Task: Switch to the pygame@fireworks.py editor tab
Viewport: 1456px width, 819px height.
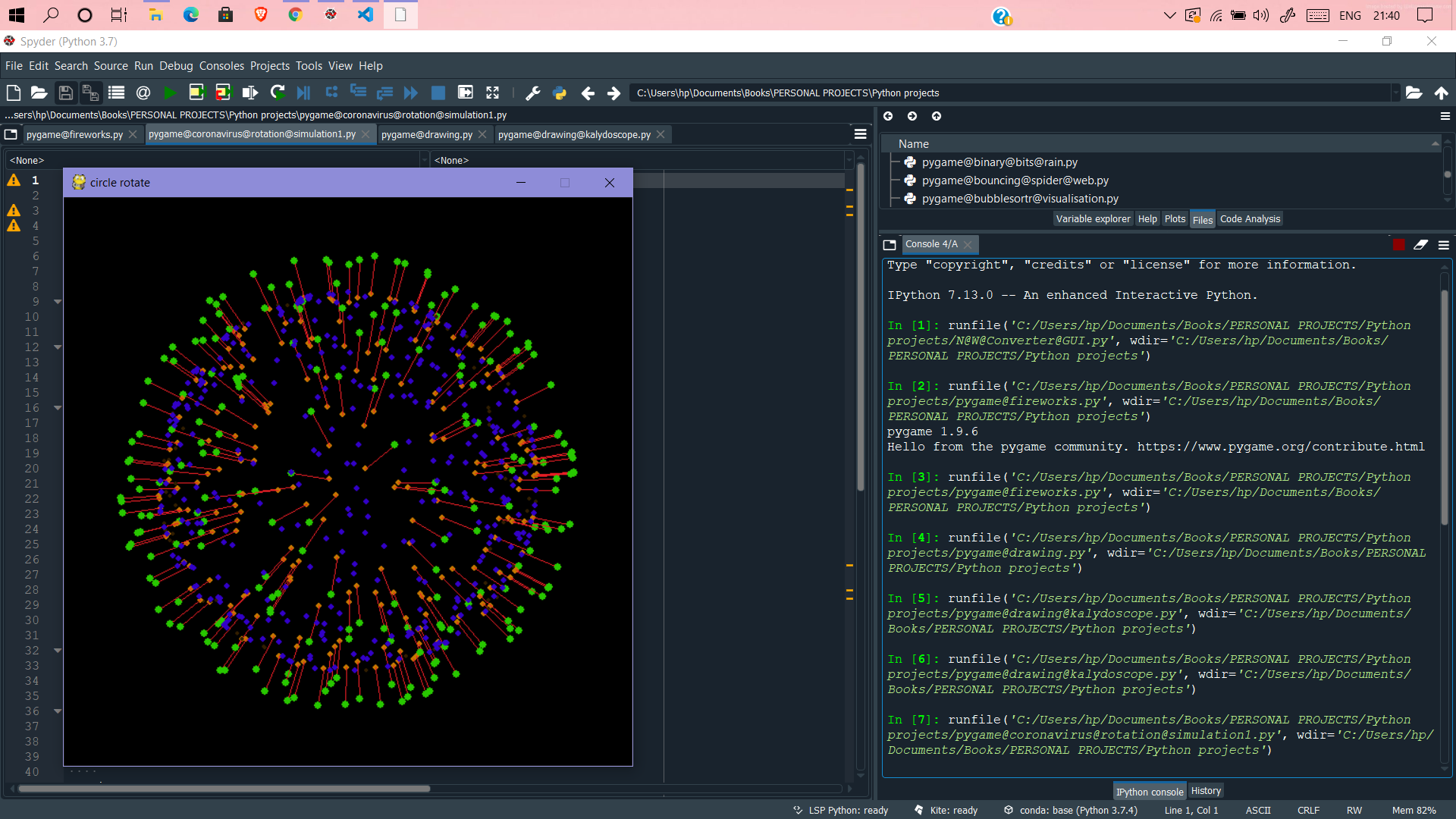Action: [x=74, y=134]
